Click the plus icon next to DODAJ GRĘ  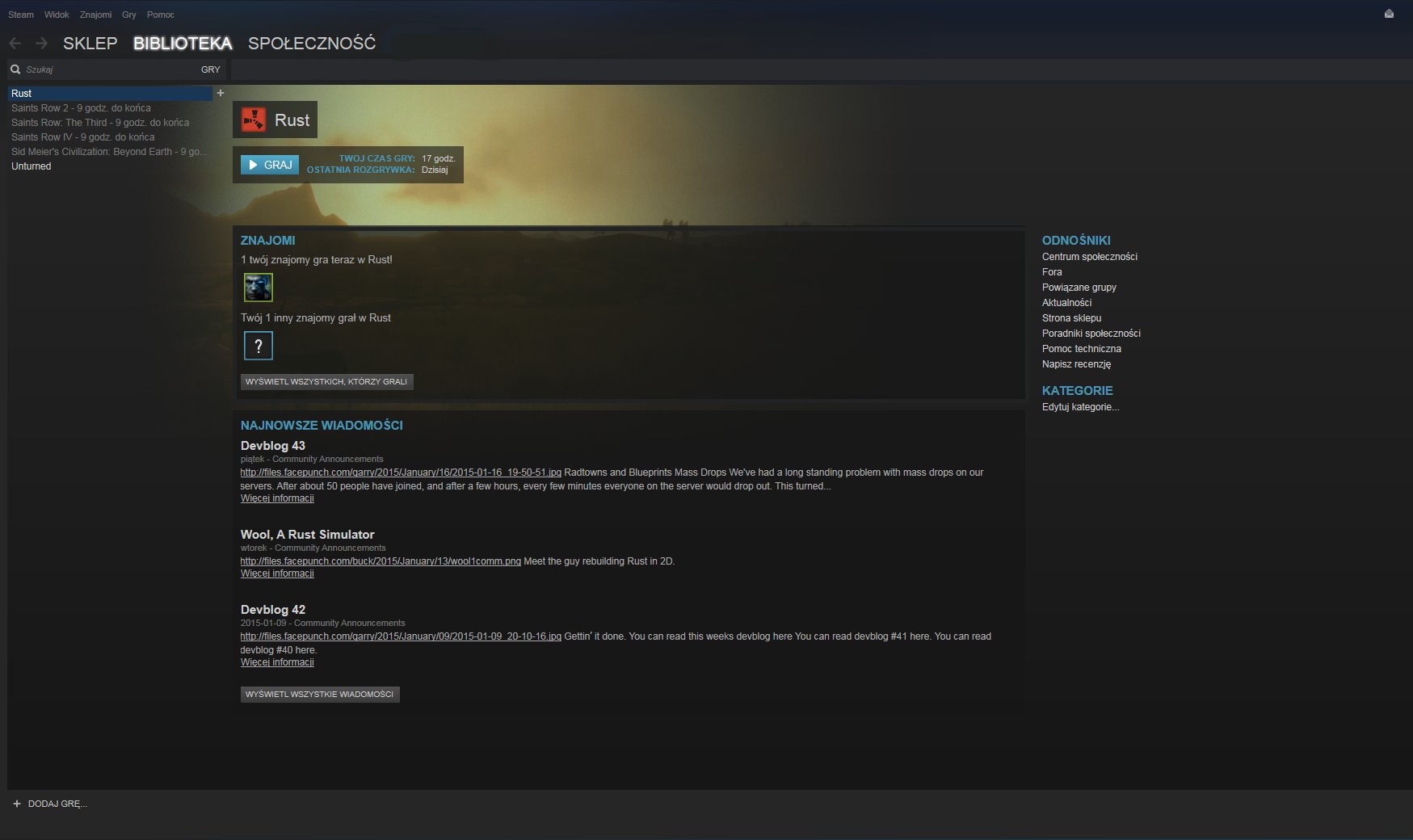pos(17,804)
